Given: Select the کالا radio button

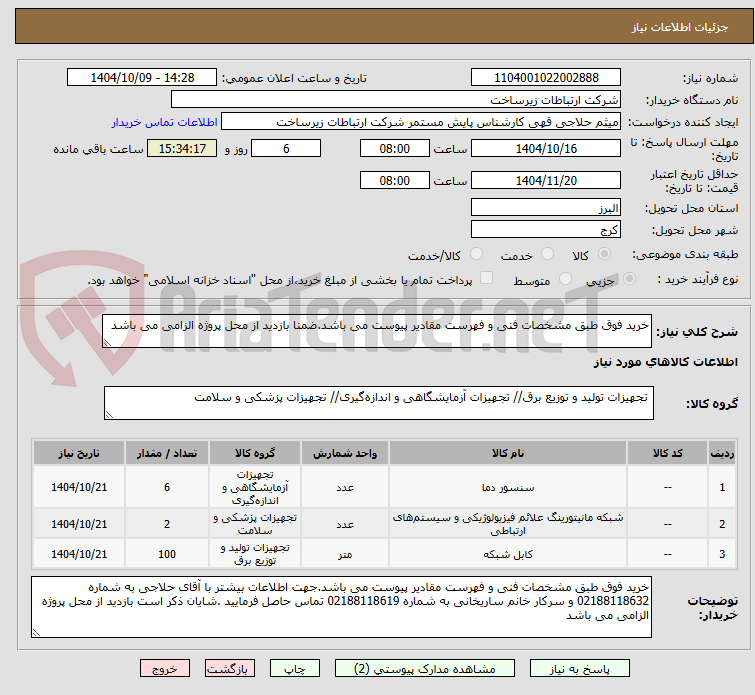Looking at the screenshot, I should (604, 254).
